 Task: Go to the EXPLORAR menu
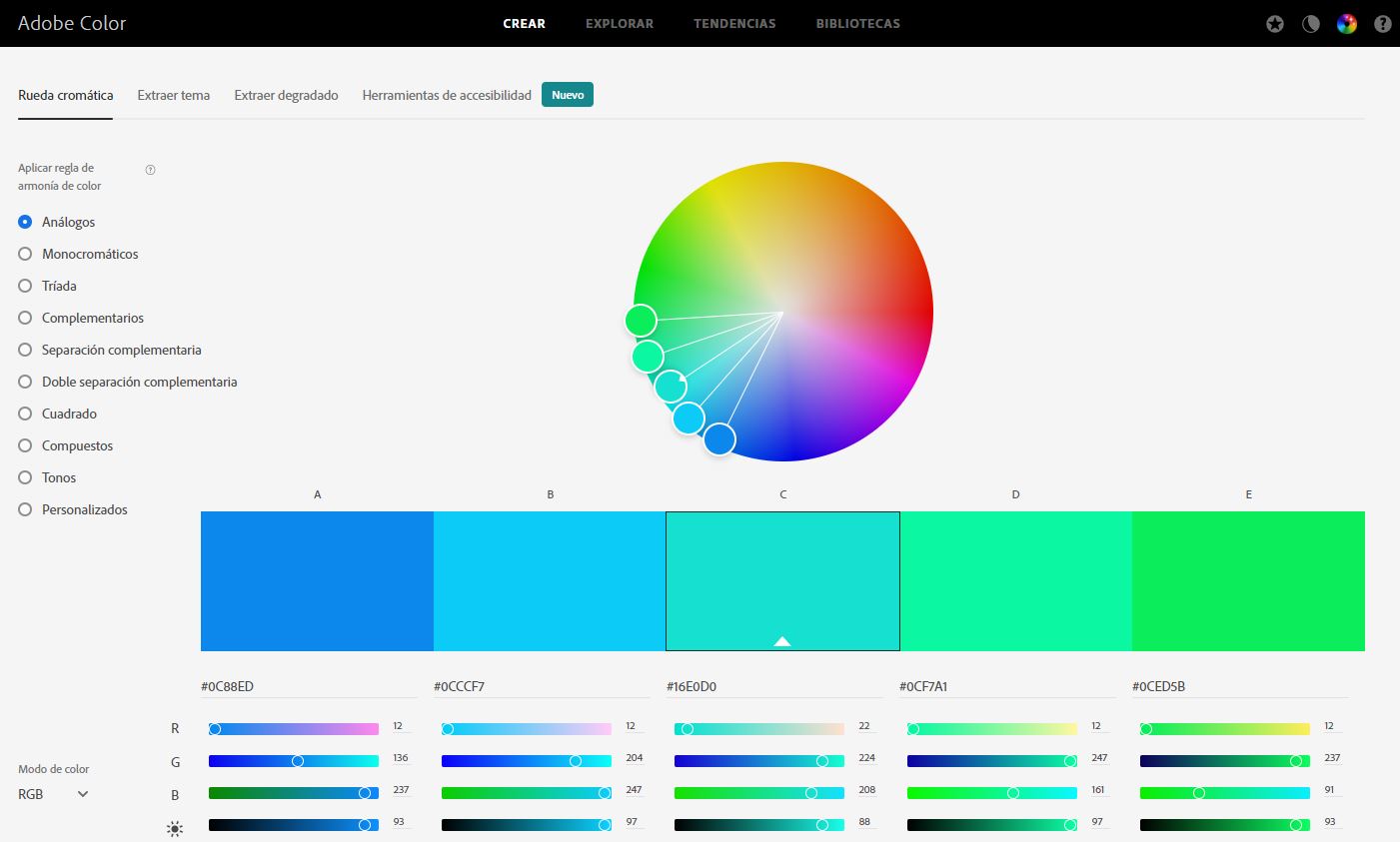coord(620,23)
